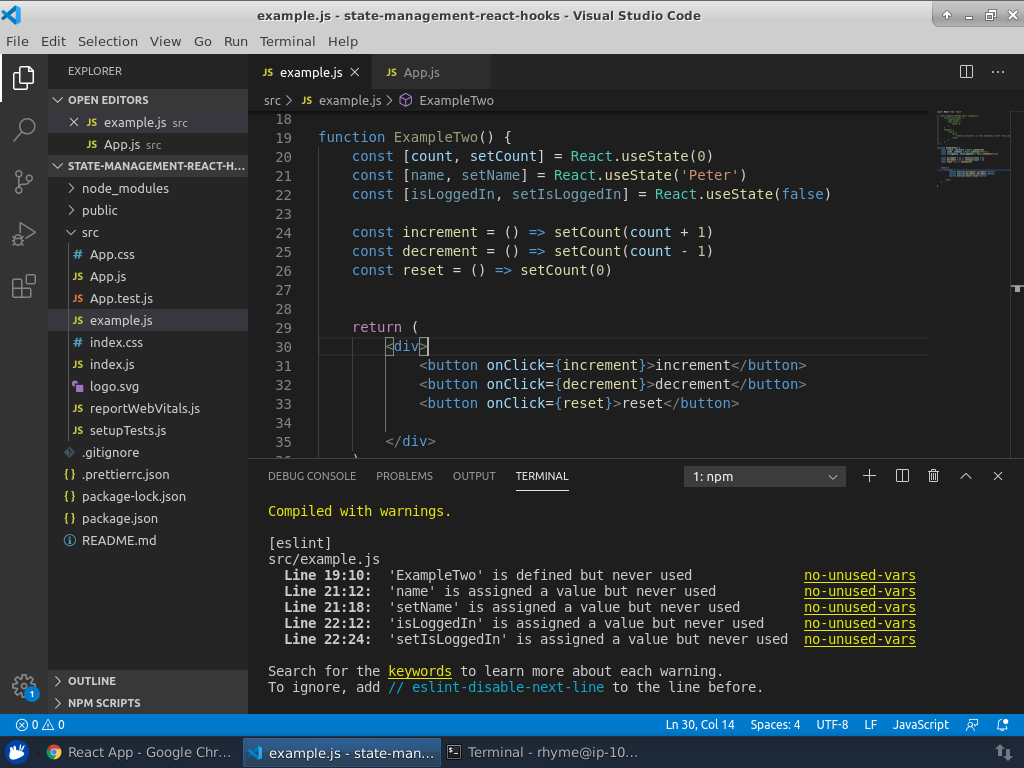Split the terminal panel
The height and width of the screenshot is (768, 1024).
point(902,476)
